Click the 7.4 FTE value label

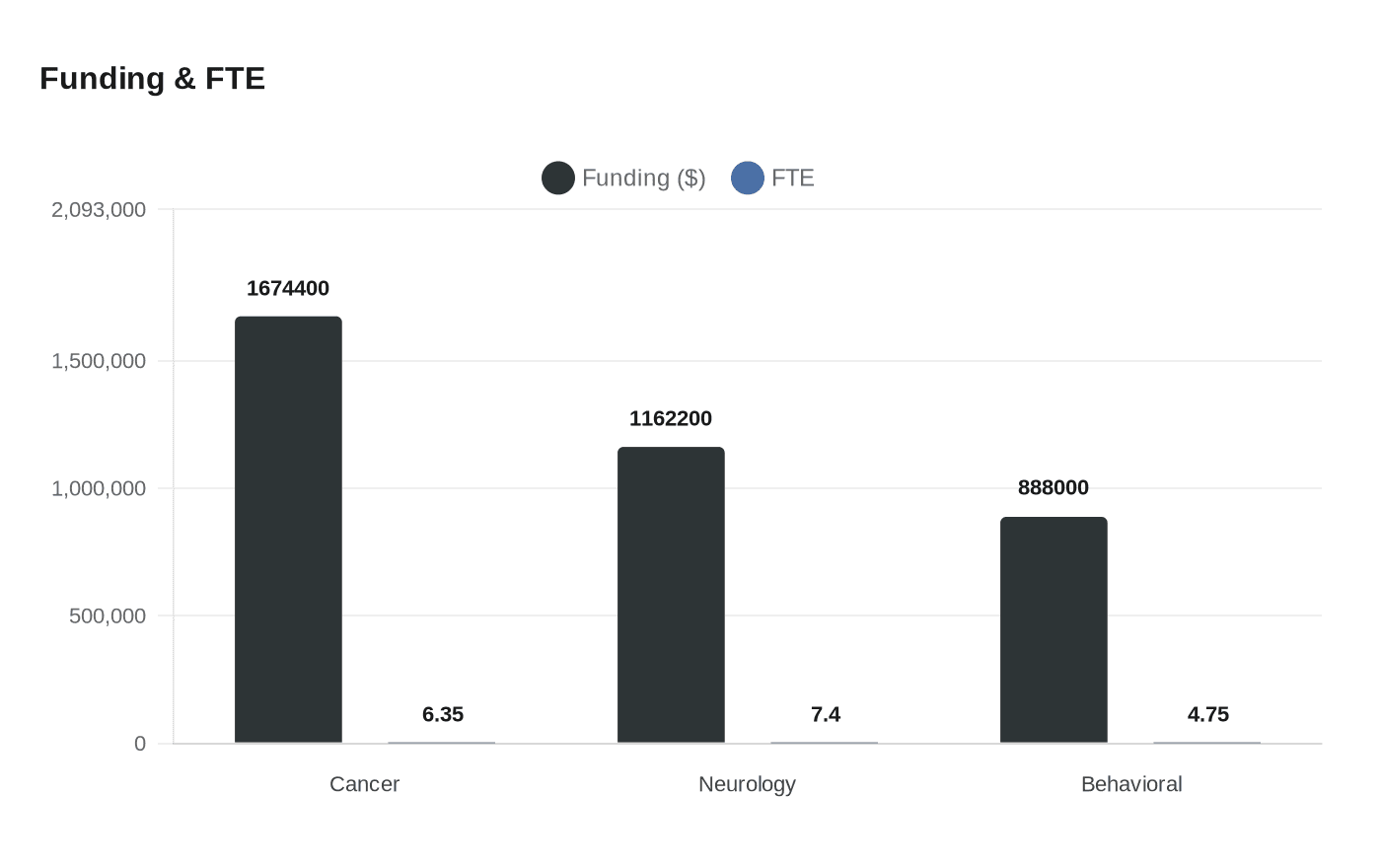pos(826,715)
